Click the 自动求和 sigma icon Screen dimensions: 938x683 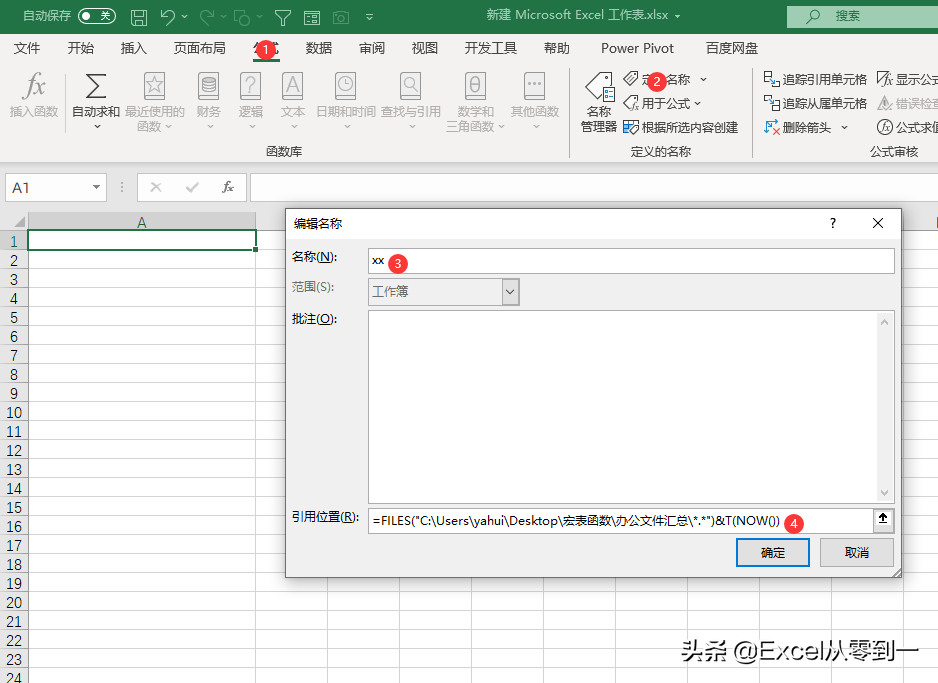coord(96,86)
